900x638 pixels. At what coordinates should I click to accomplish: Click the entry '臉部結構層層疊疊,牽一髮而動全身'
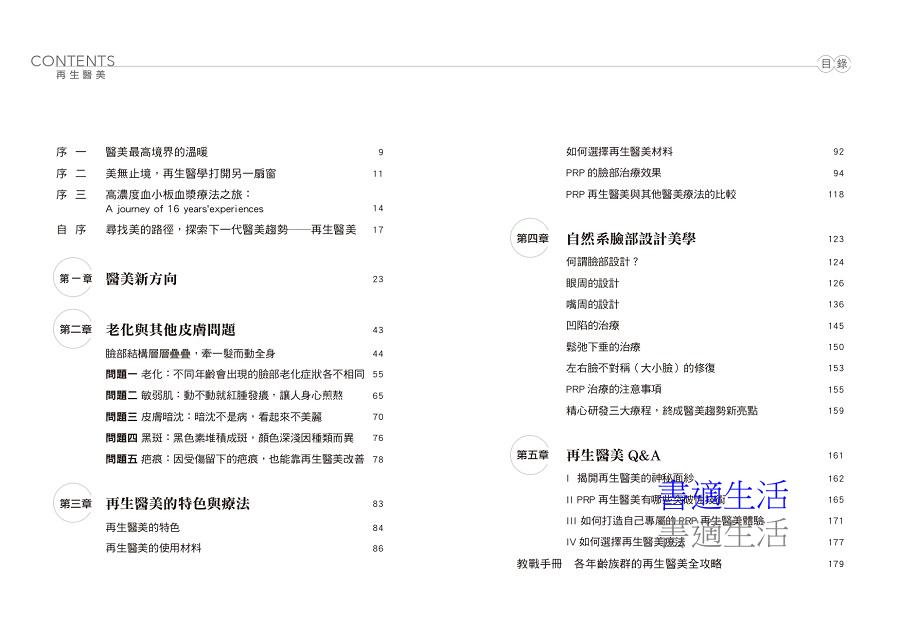click(x=190, y=353)
